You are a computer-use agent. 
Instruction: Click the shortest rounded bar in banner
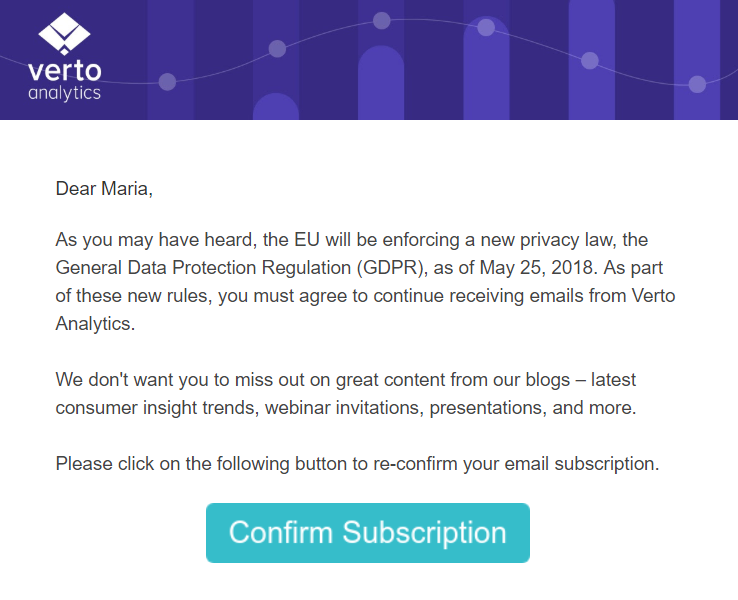(x=276, y=106)
